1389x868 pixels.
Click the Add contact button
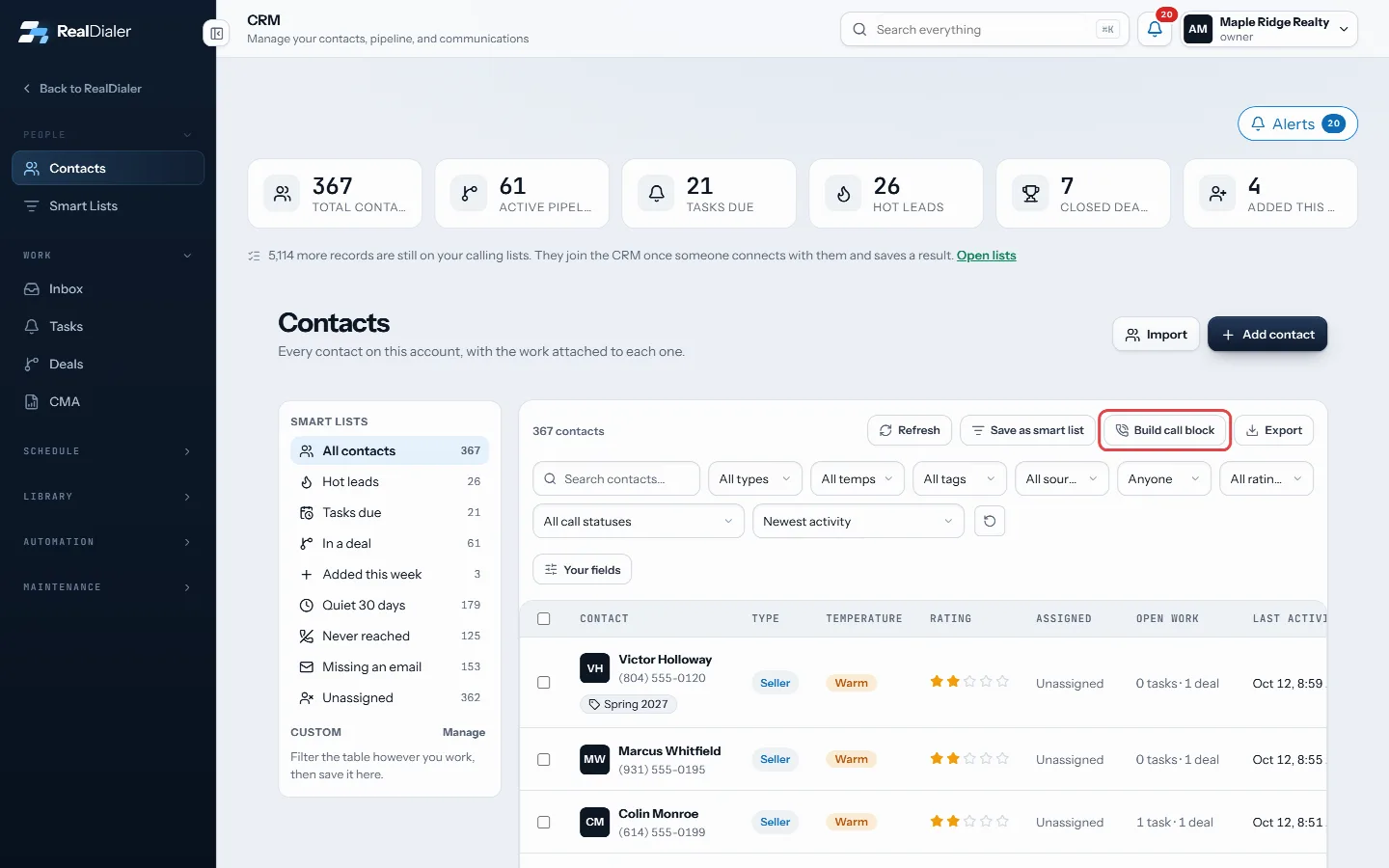1267,334
